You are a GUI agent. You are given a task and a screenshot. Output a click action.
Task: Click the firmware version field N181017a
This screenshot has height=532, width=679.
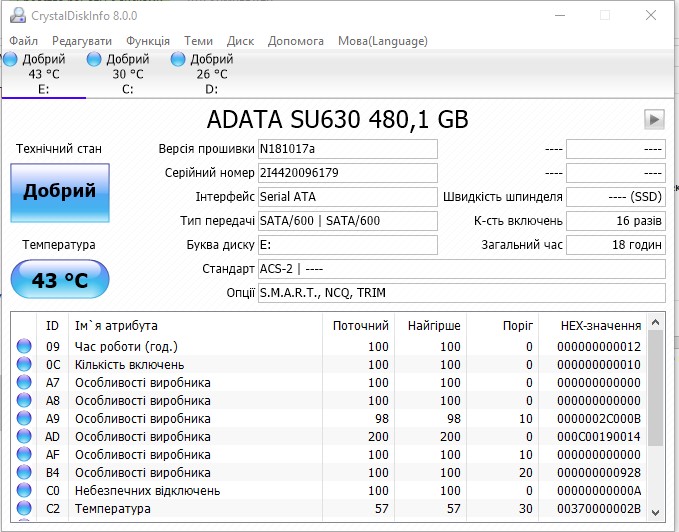click(x=348, y=149)
